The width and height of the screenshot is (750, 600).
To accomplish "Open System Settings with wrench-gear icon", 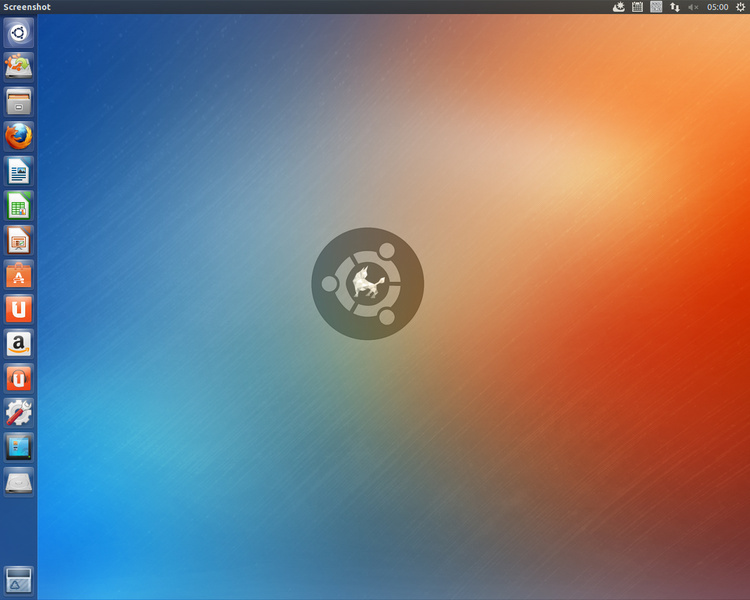I will [x=19, y=413].
